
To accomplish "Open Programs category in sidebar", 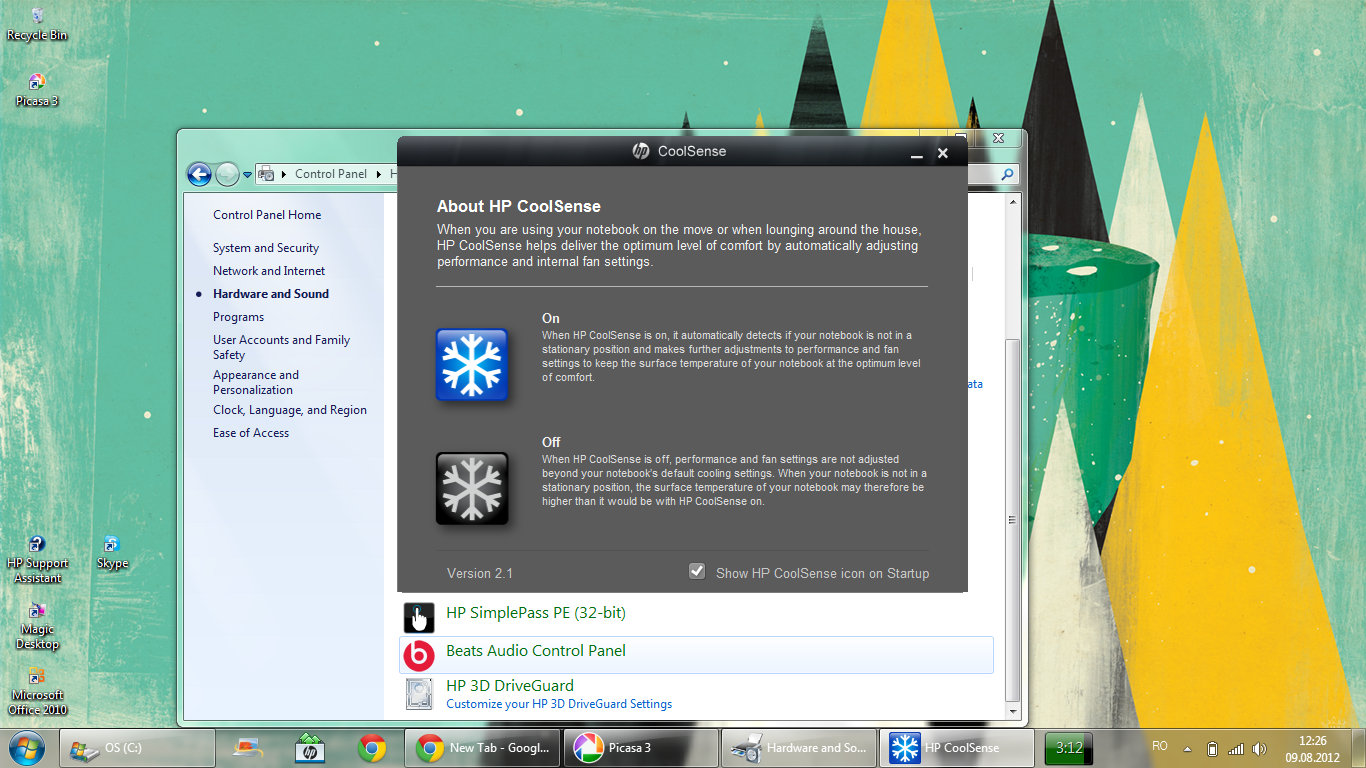I will coord(239,317).
